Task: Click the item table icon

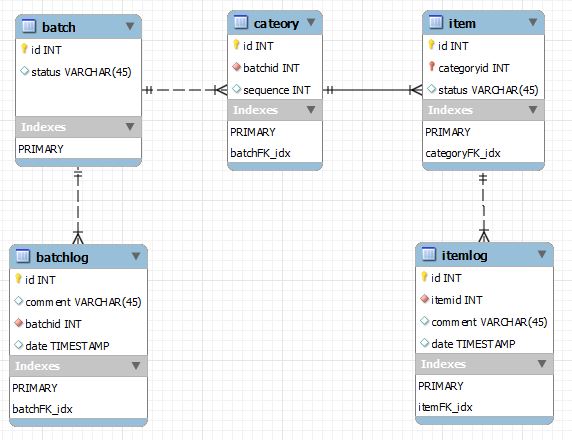Action: tap(436, 23)
